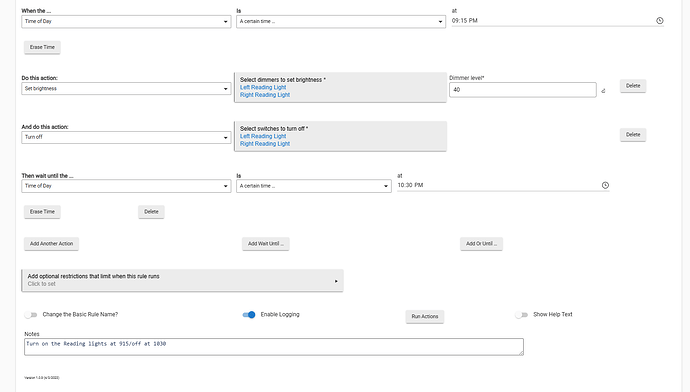The height and width of the screenshot is (392, 690).
Task: Open the When the Time of Day dropdown
Action: [x=126, y=21]
